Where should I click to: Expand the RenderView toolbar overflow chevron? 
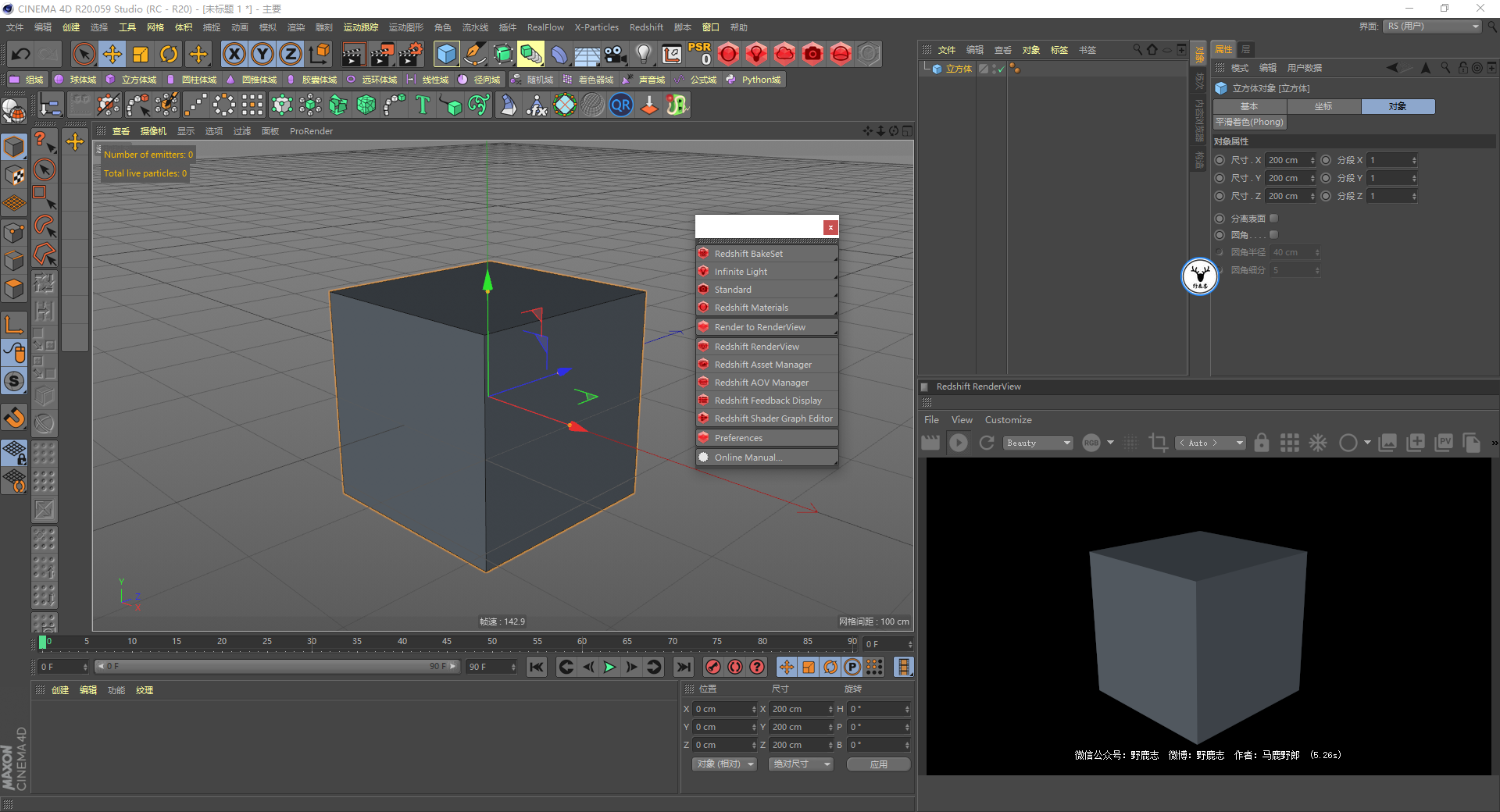1494,443
